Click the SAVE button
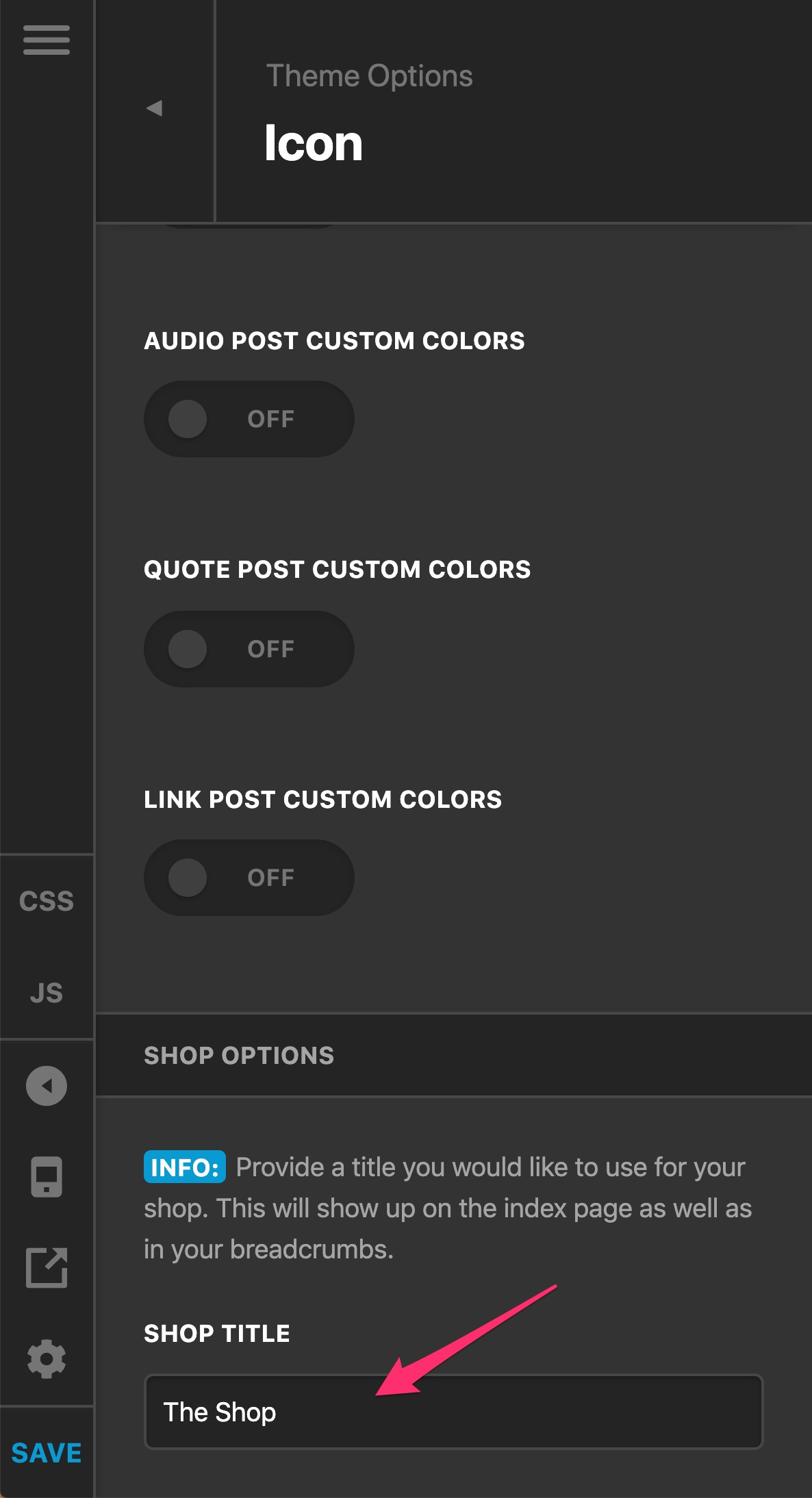Viewport: 812px width, 1498px height. click(x=47, y=1453)
